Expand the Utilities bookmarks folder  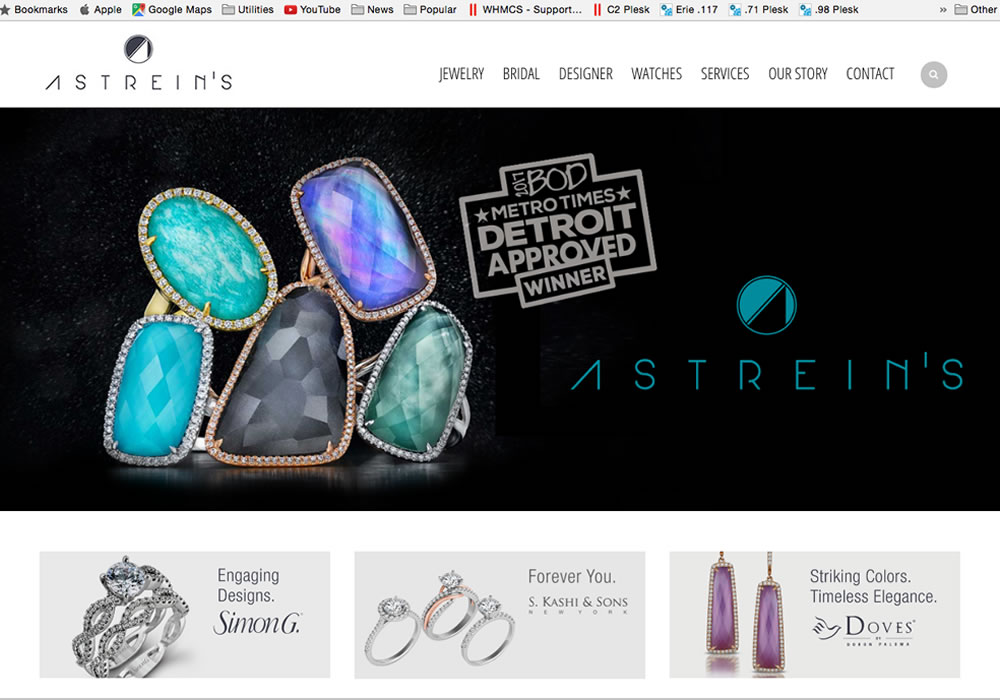click(x=248, y=10)
